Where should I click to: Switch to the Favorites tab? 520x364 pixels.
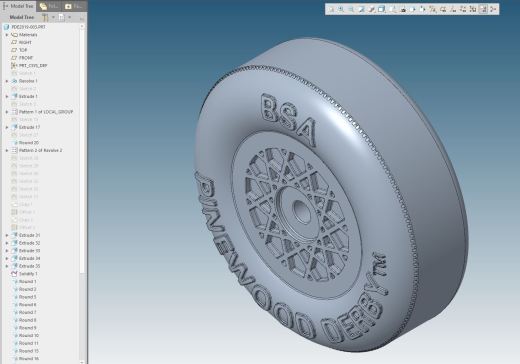74,6
